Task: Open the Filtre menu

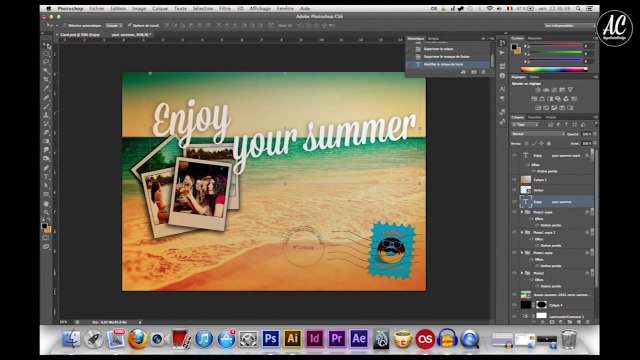Action: [225, 8]
